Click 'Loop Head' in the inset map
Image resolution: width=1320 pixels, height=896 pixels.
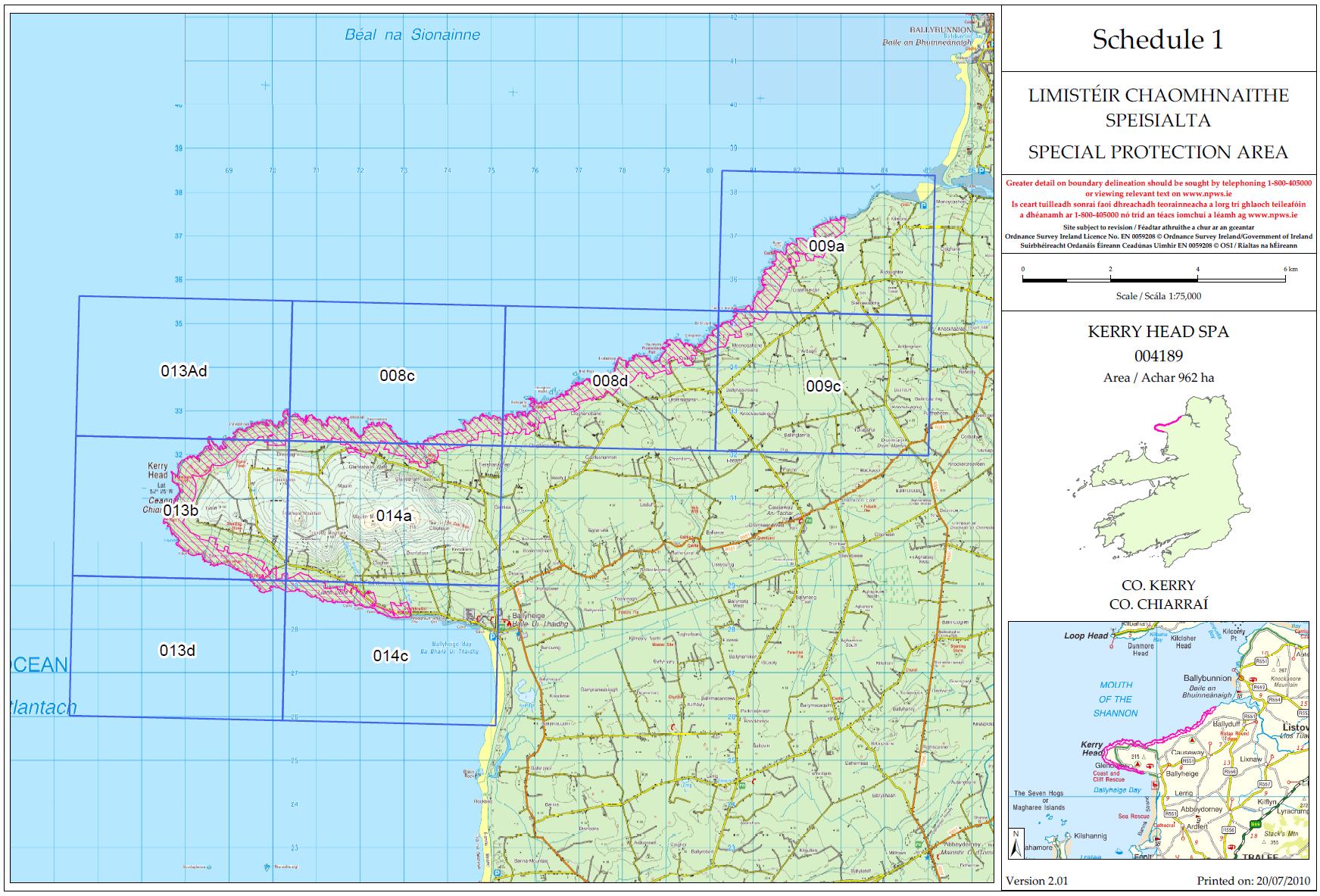(x=1086, y=635)
